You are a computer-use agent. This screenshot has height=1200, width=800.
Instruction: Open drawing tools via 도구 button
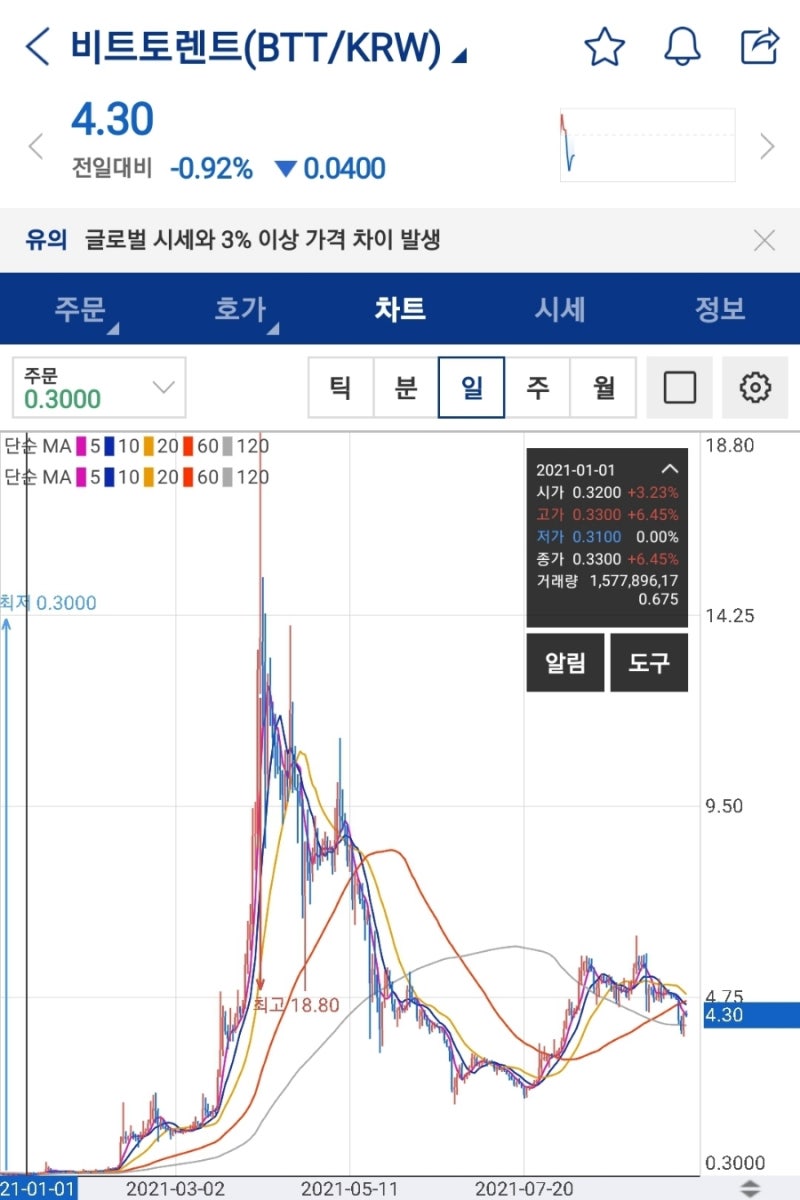650,662
